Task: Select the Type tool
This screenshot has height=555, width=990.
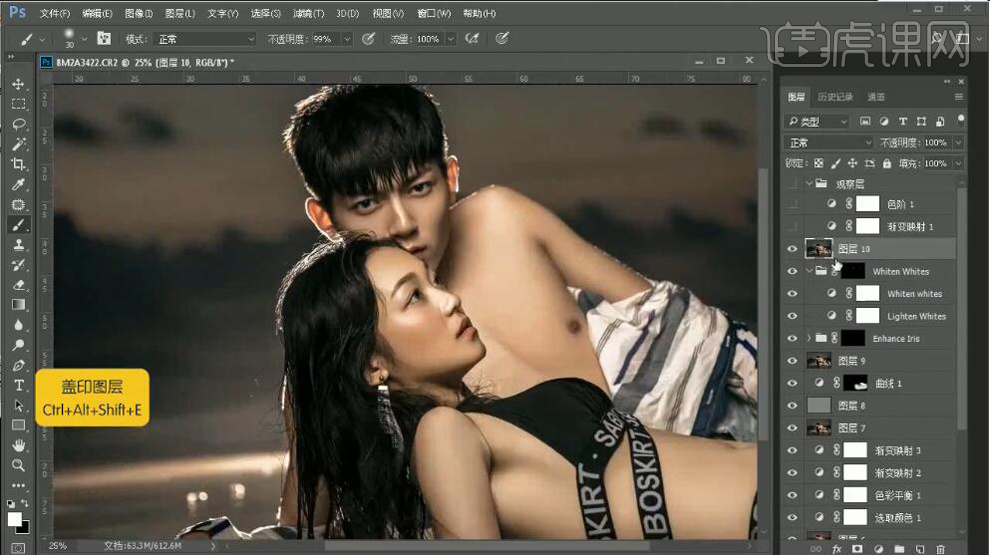Action: tap(18, 385)
